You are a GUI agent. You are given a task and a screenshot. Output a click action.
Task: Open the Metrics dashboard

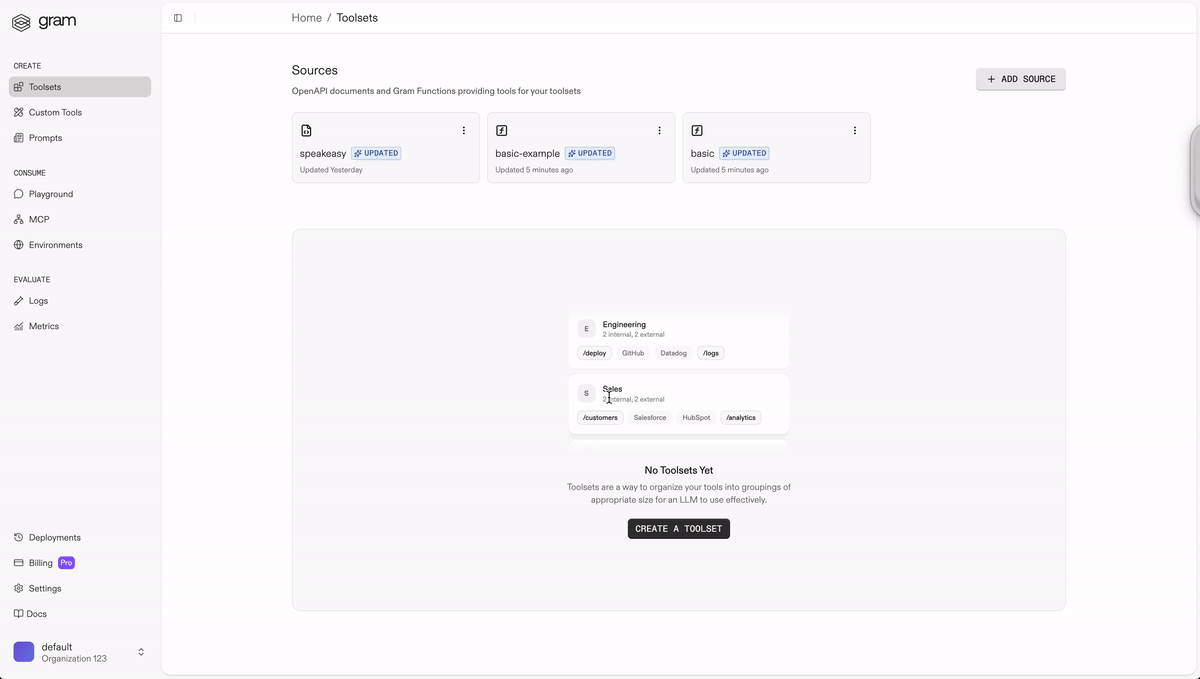coord(42,325)
